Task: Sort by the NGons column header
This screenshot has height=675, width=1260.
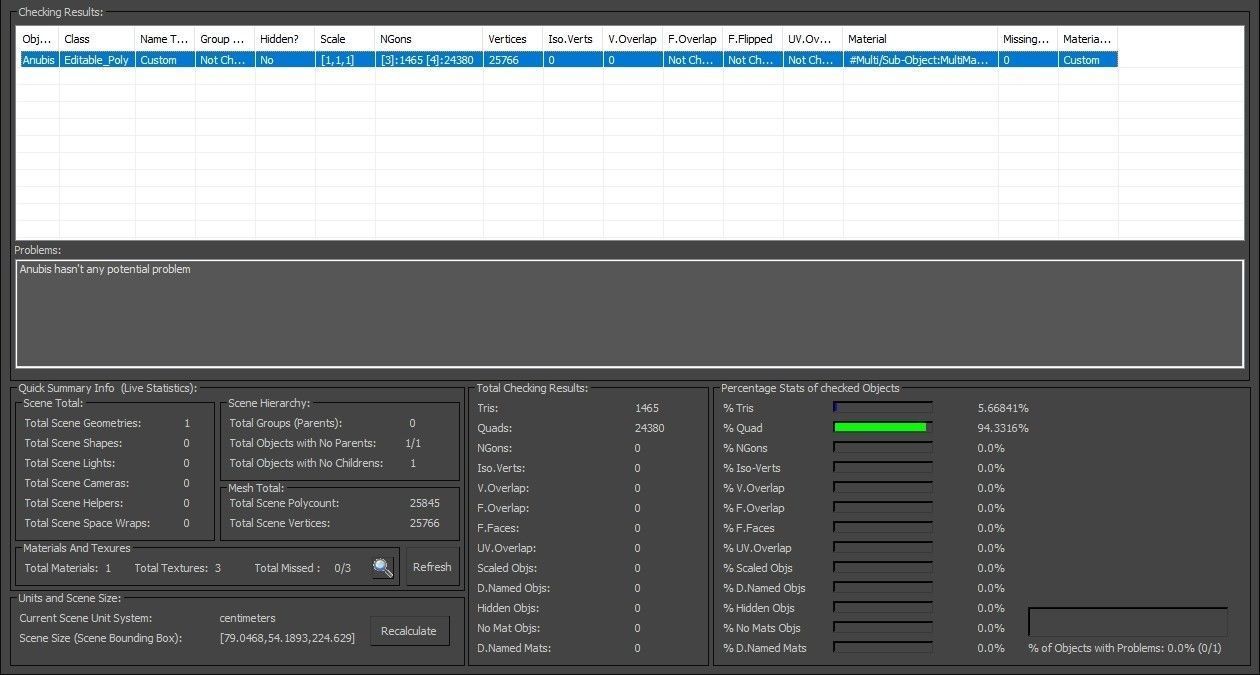Action: click(x=429, y=39)
